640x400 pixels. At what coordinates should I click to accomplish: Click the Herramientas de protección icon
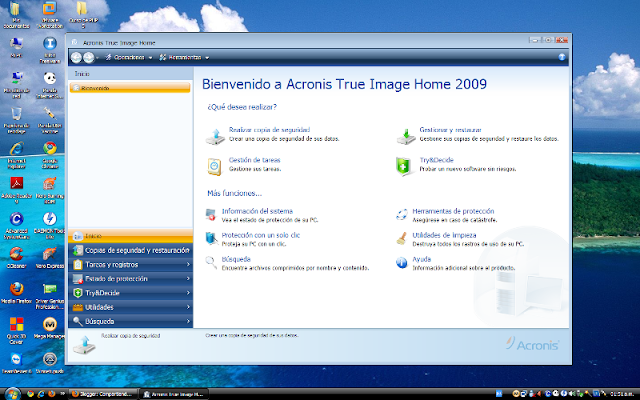pyautogui.click(x=402, y=215)
